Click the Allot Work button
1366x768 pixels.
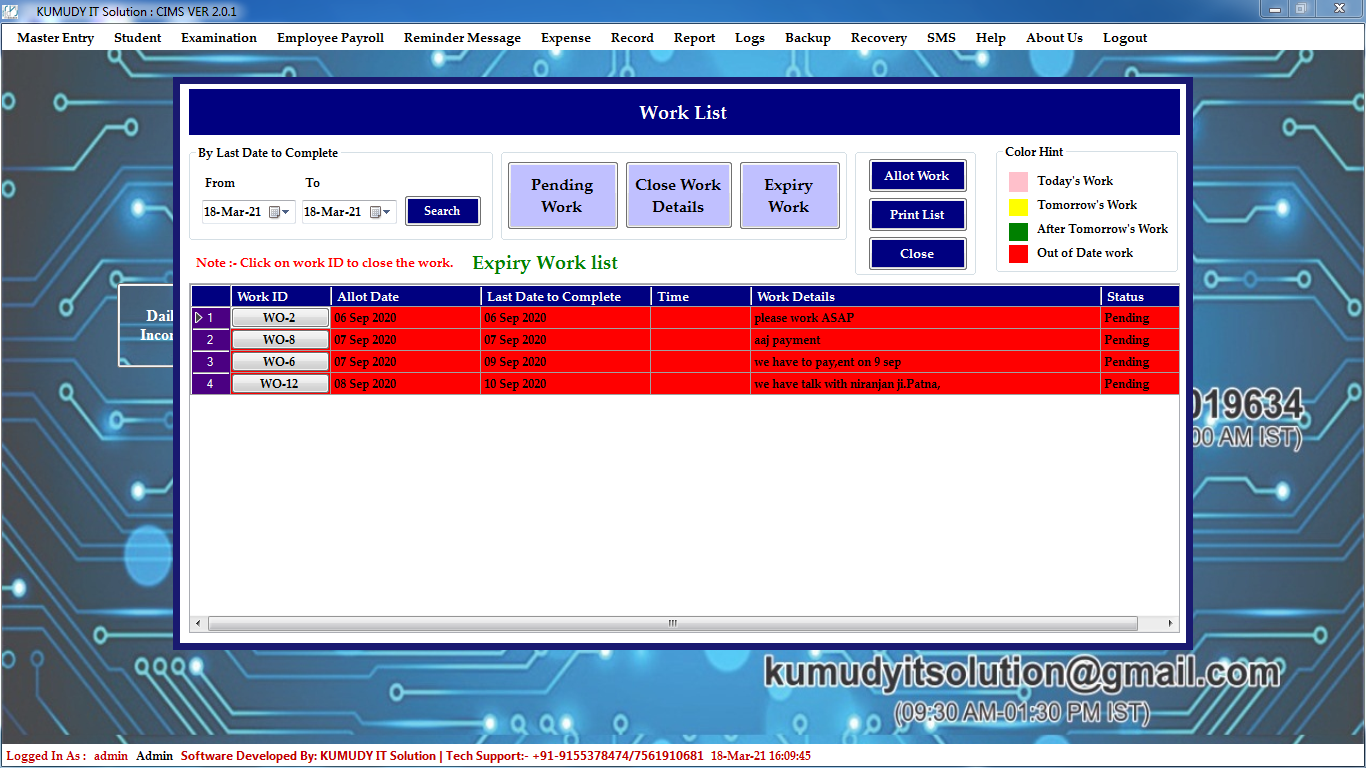click(x=916, y=176)
